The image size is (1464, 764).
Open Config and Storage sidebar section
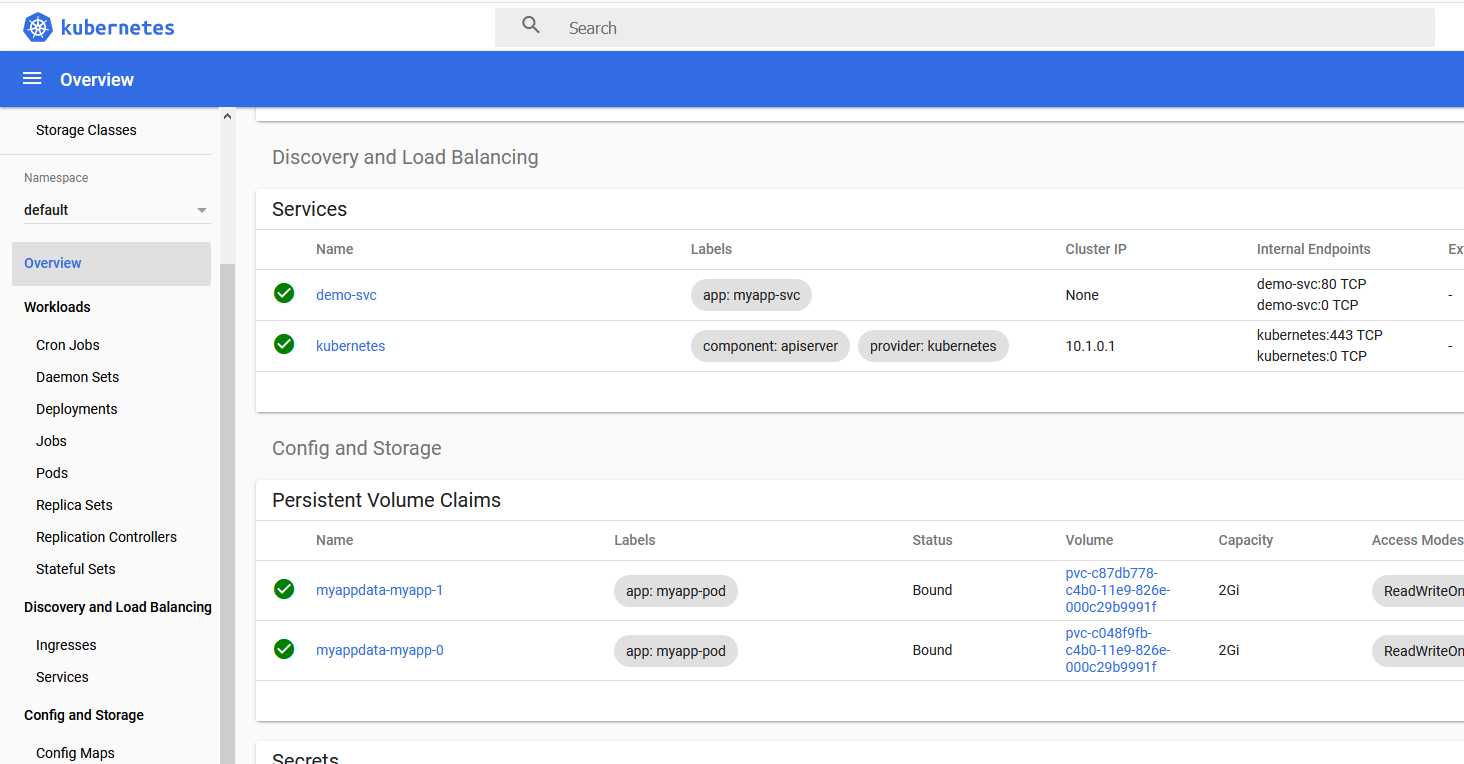click(84, 715)
